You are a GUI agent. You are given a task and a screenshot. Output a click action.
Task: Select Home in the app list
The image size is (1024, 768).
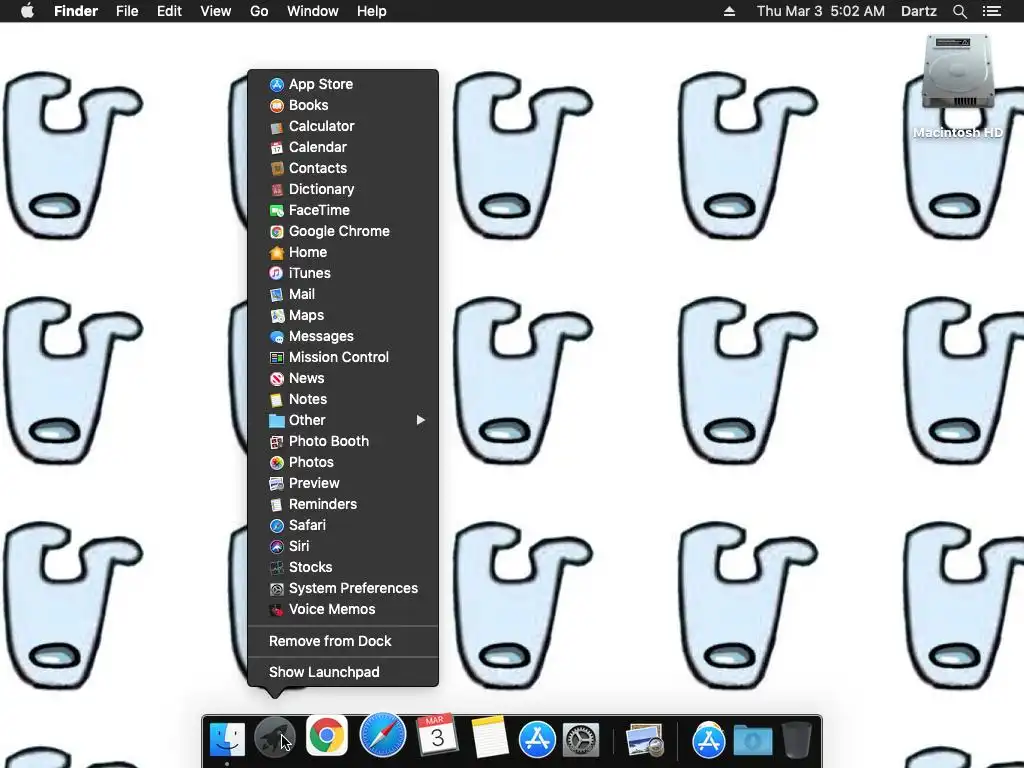point(343,252)
